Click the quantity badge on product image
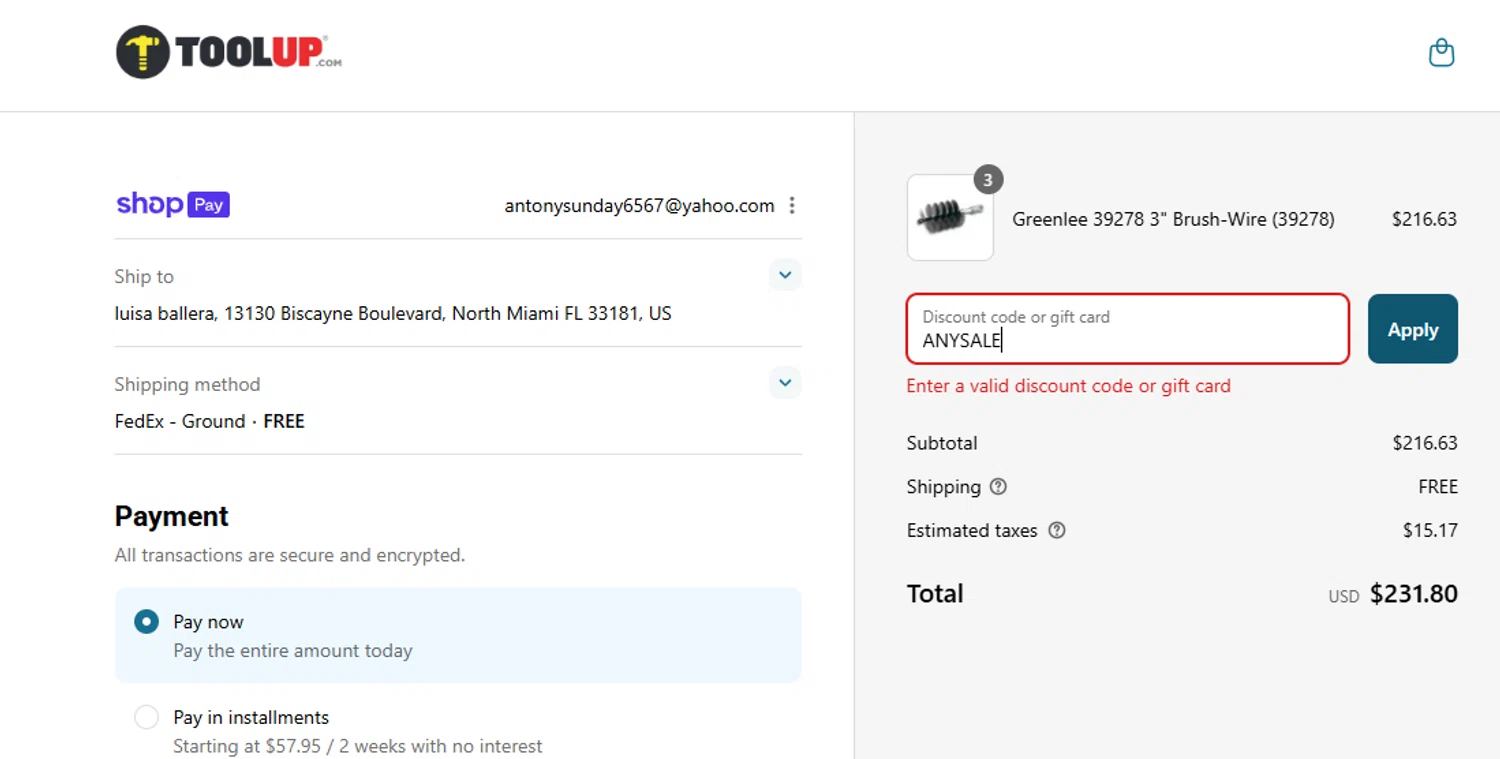1500x759 pixels. click(988, 180)
